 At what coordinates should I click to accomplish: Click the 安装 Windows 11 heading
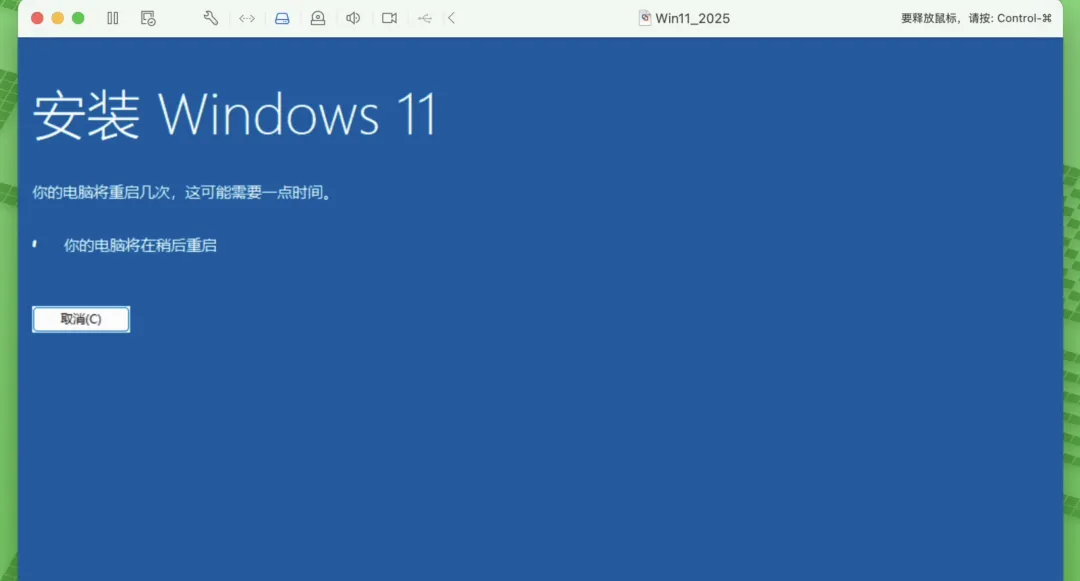click(235, 115)
